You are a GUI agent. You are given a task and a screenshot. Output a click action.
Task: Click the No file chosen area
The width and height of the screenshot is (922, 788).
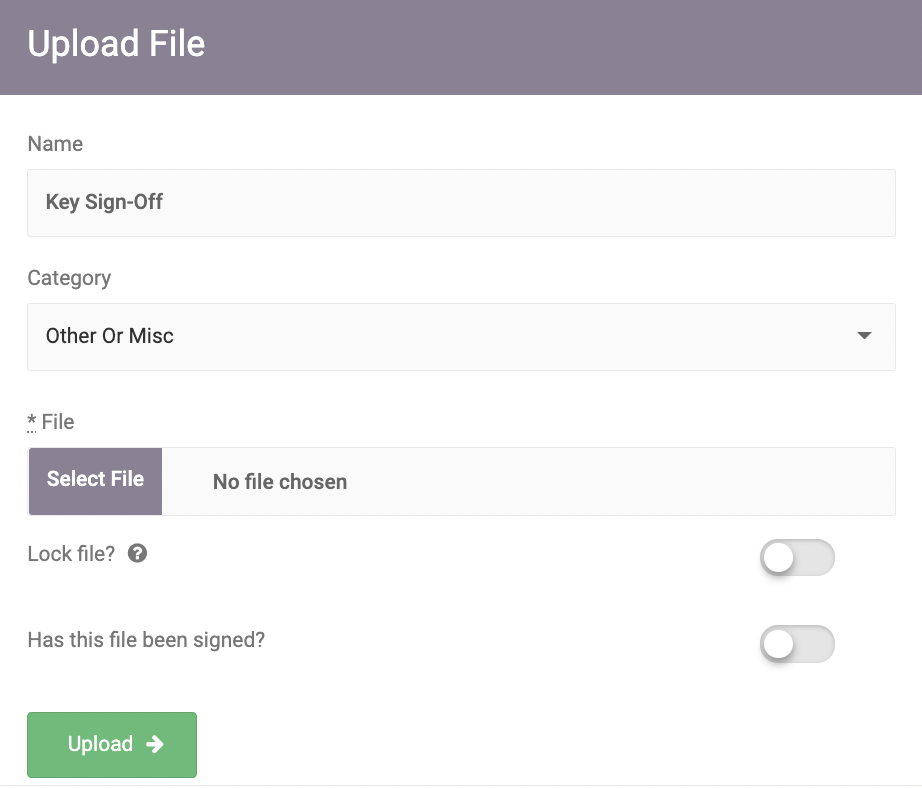coord(279,481)
